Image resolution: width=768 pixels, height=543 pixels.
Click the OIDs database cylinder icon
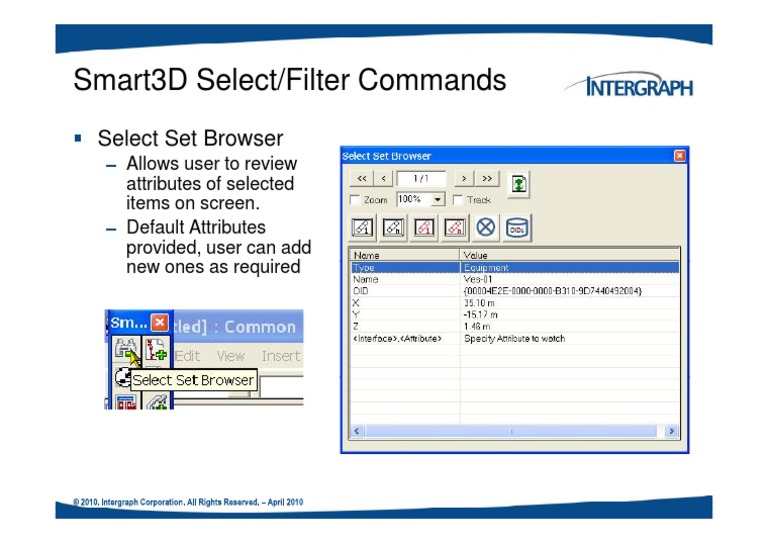517,228
